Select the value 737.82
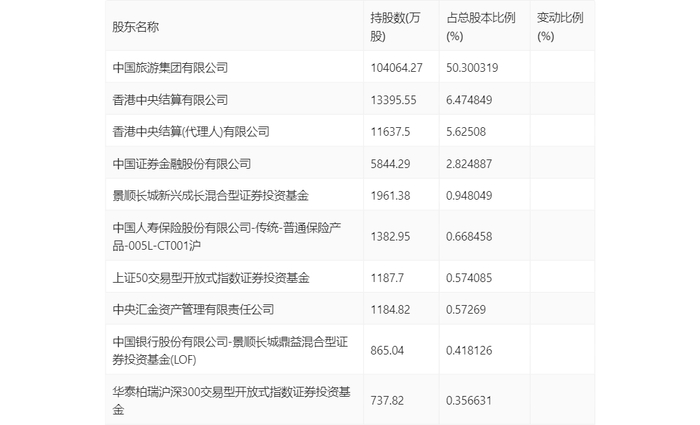The image size is (700, 425). click(387, 401)
